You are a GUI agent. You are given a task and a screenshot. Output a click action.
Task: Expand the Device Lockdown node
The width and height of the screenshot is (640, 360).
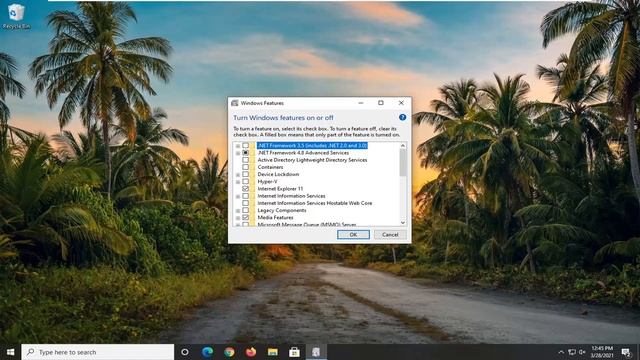tap(238, 175)
